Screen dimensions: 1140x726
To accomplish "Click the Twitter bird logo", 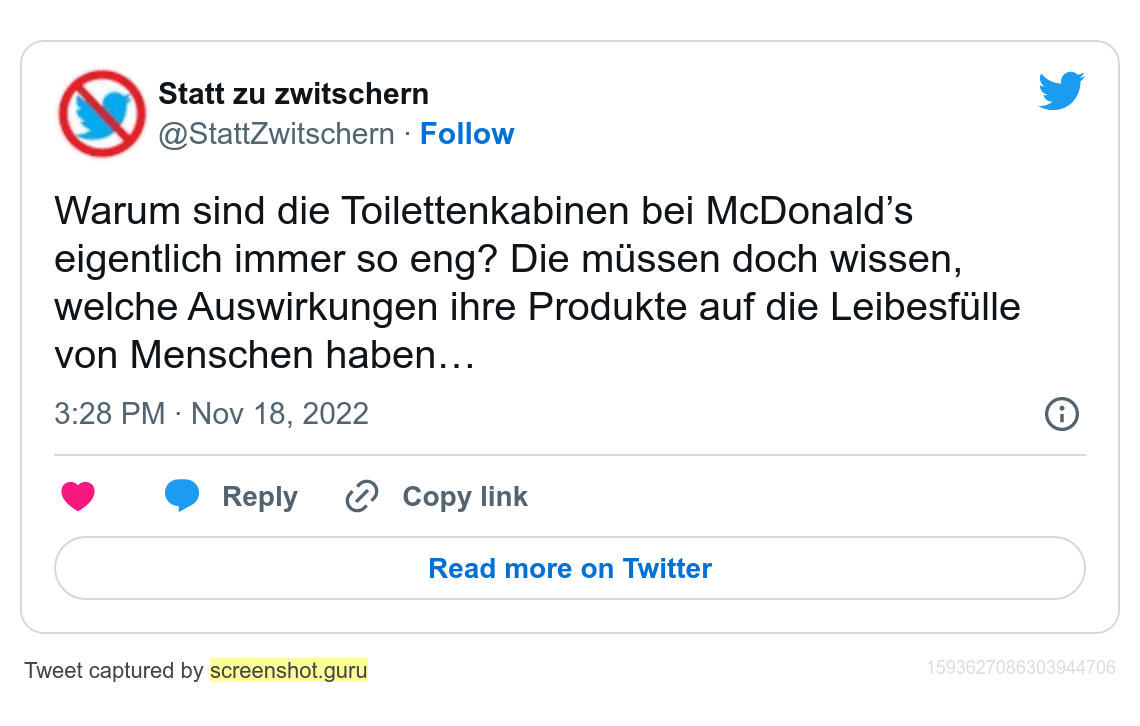I will [1061, 91].
